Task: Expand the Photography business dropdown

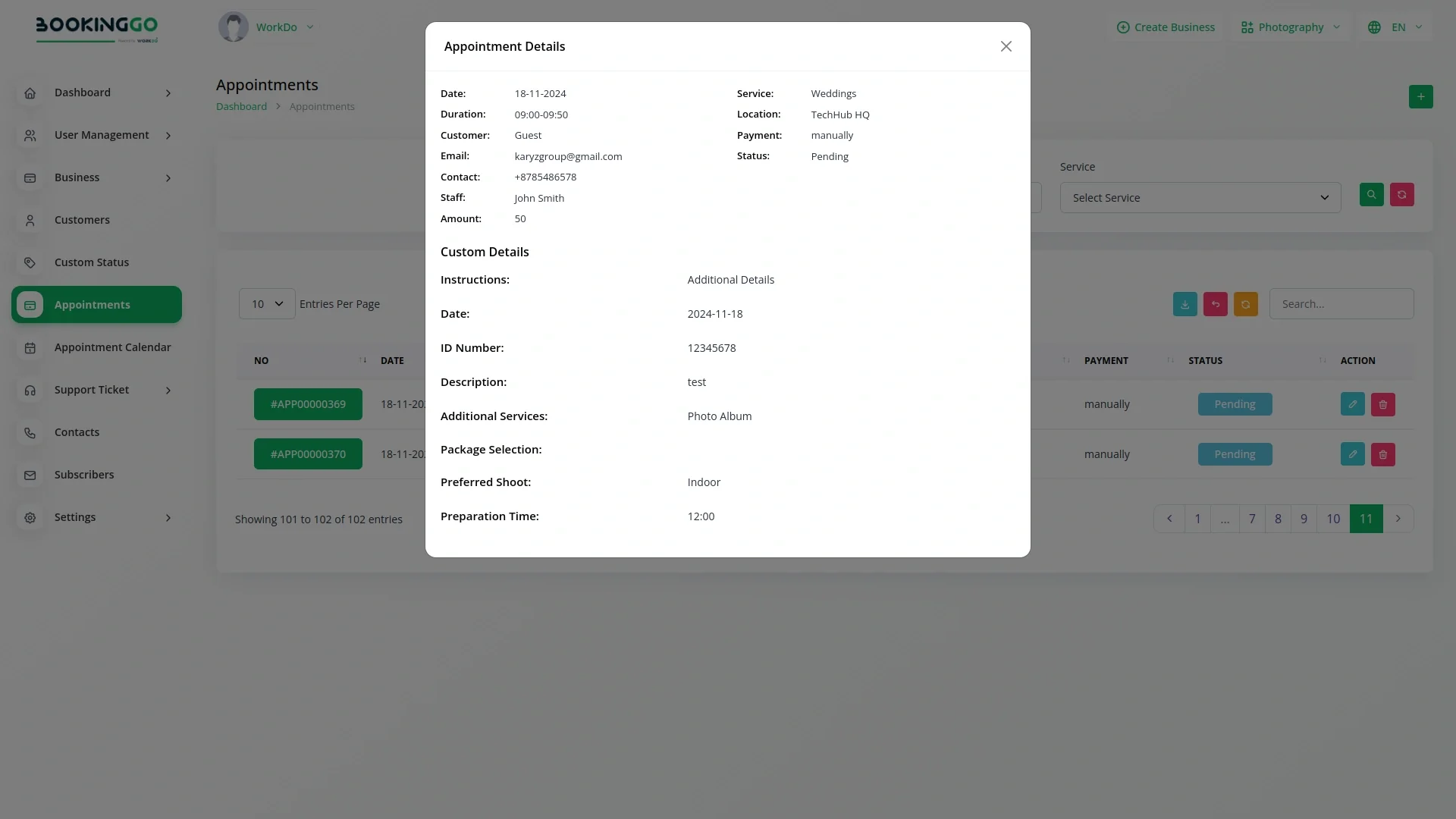Action: pyautogui.click(x=1291, y=27)
